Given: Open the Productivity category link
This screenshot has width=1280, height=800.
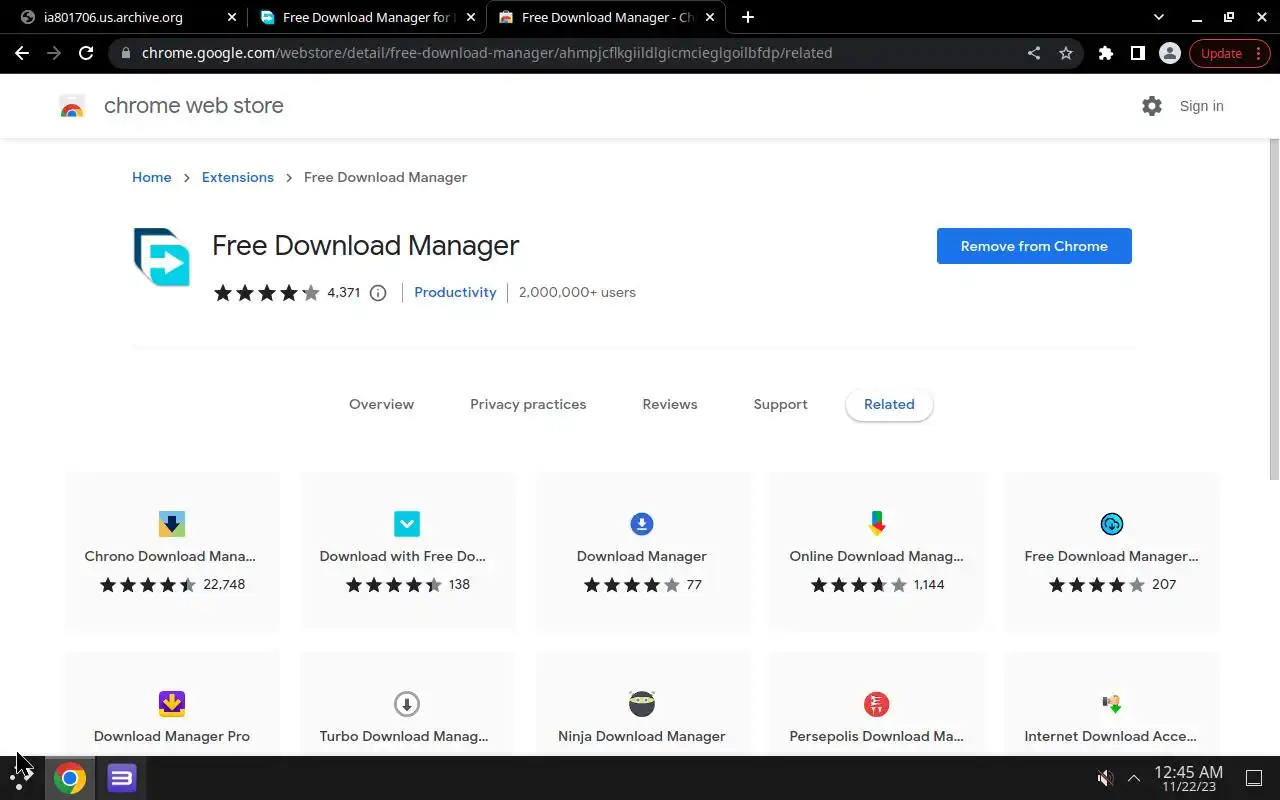Looking at the screenshot, I should click(455, 293).
